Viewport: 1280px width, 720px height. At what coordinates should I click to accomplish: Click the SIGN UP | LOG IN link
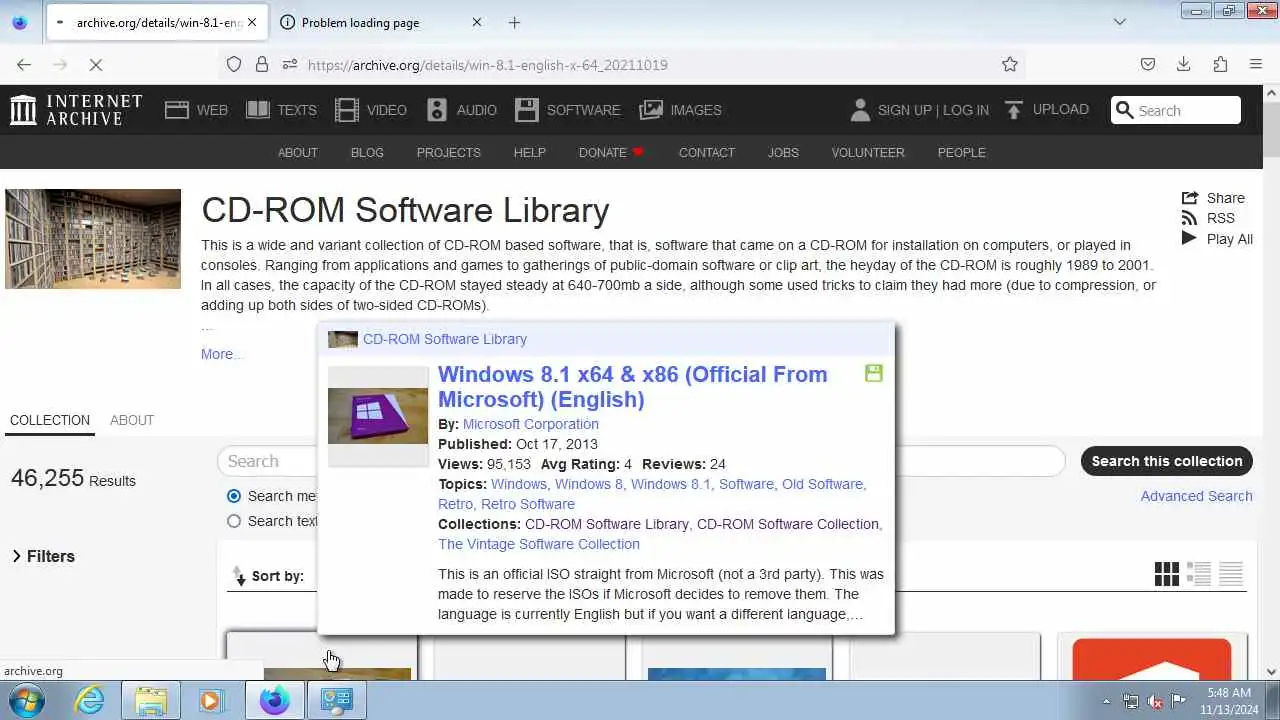(933, 110)
